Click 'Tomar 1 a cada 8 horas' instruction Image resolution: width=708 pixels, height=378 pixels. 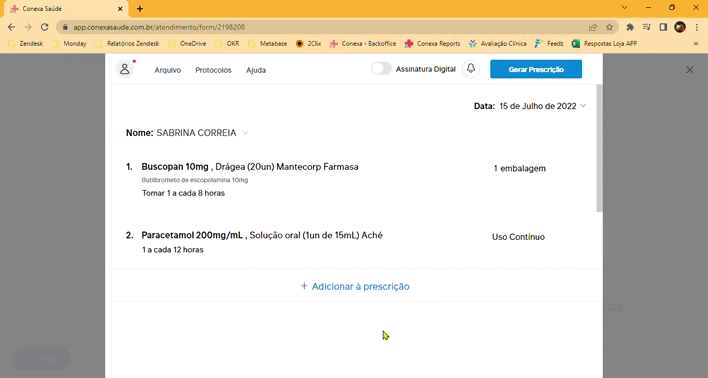[183, 193]
